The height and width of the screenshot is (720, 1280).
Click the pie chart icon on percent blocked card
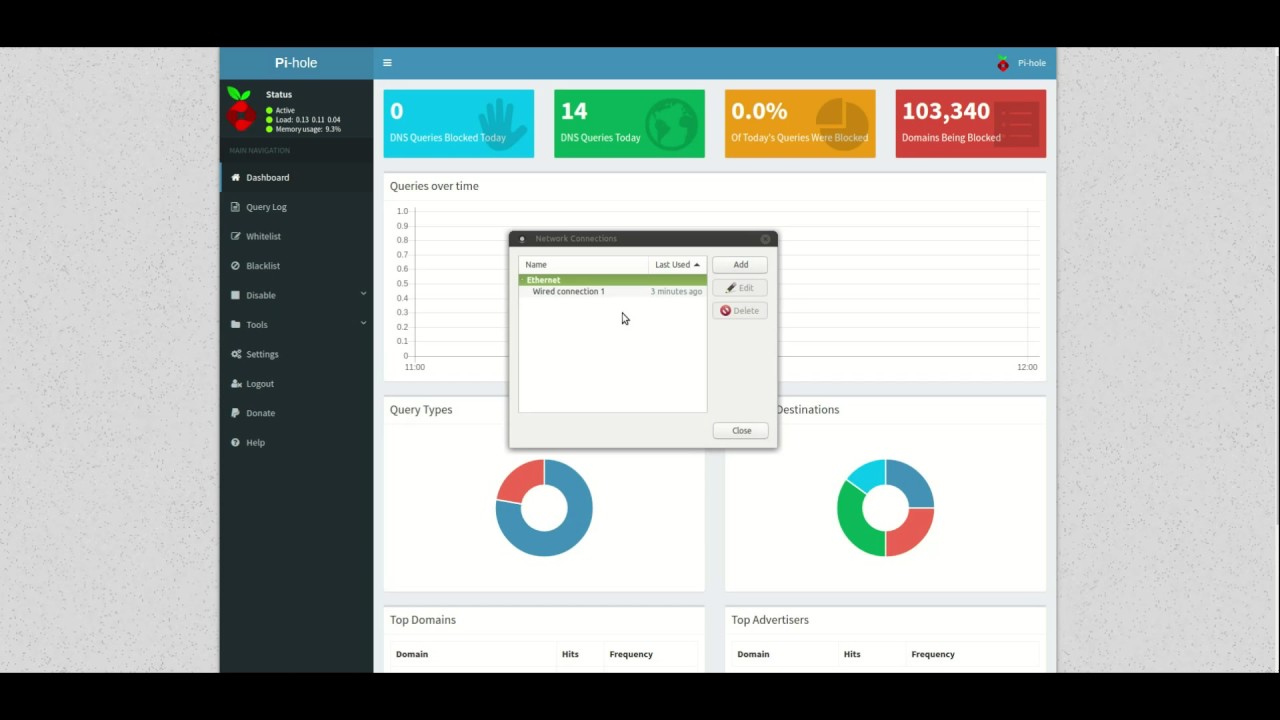(x=842, y=124)
